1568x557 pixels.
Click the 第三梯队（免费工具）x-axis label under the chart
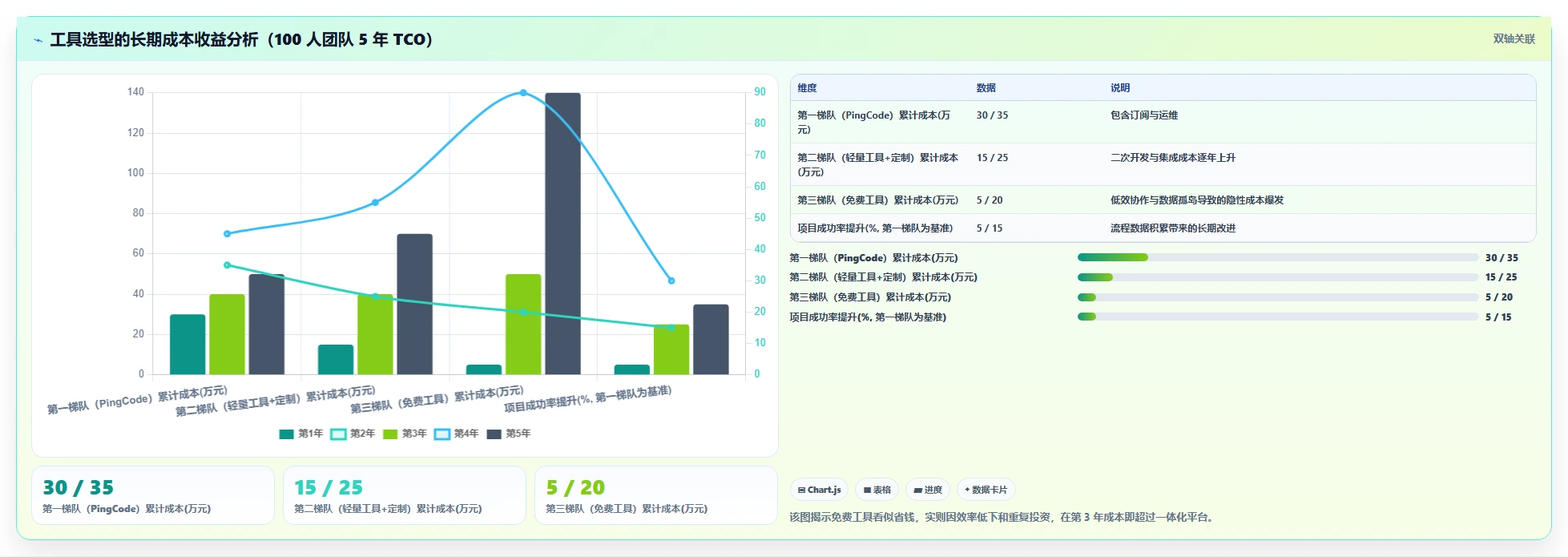(437, 399)
